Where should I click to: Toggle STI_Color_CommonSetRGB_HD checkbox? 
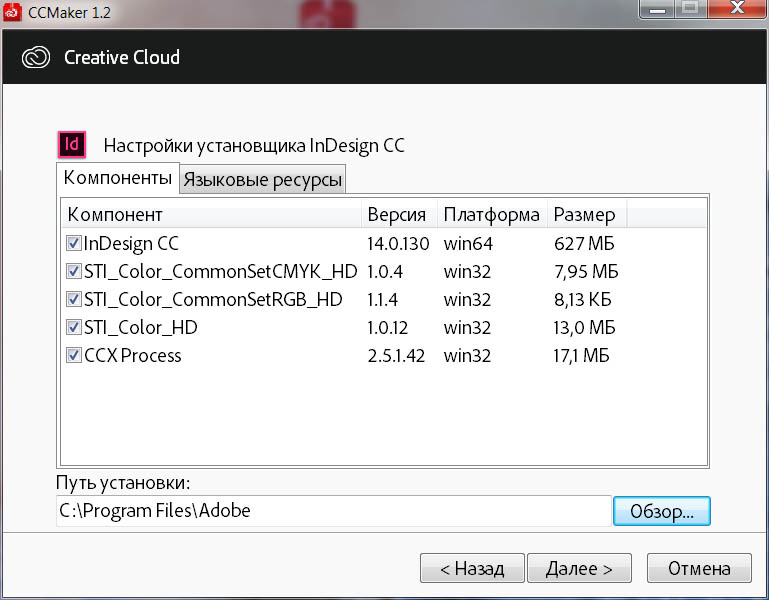click(x=74, y=299)
